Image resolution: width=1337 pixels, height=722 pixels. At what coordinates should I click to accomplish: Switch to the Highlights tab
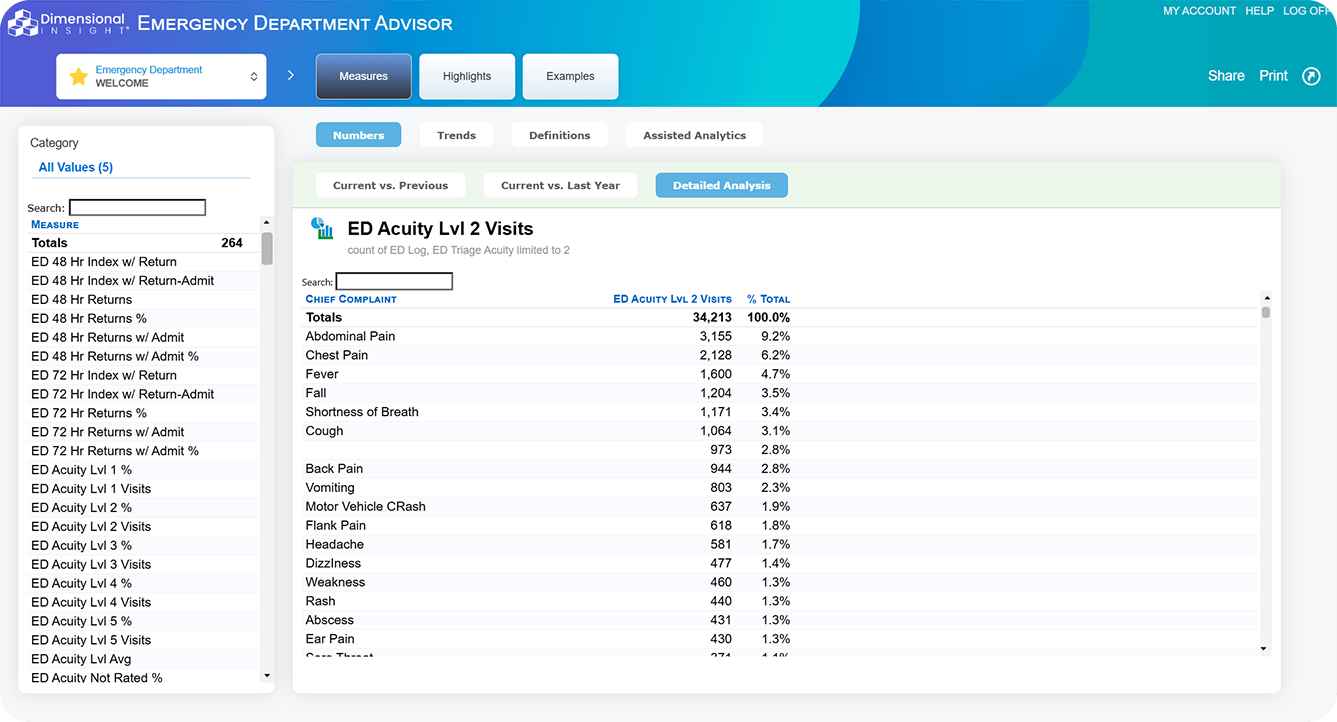pos(467,76)
